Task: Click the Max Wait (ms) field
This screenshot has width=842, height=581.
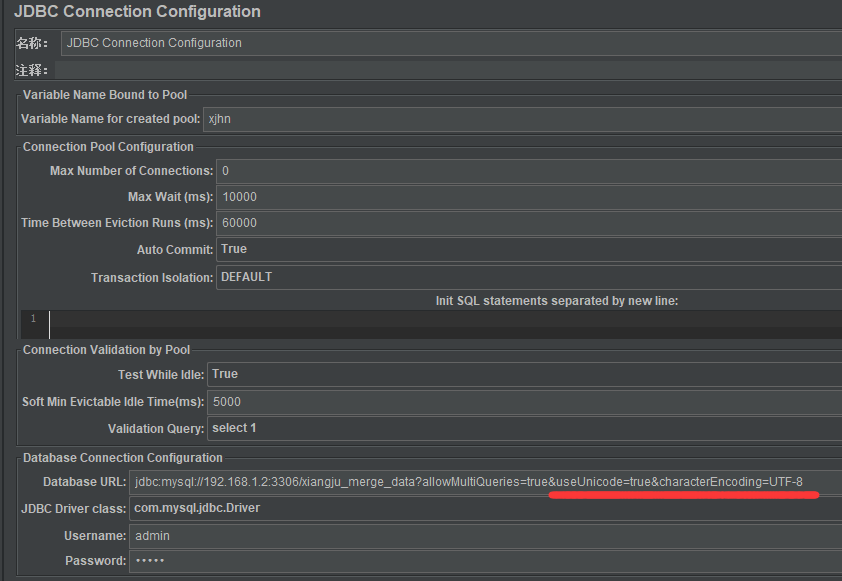Action: coord(529,197)
